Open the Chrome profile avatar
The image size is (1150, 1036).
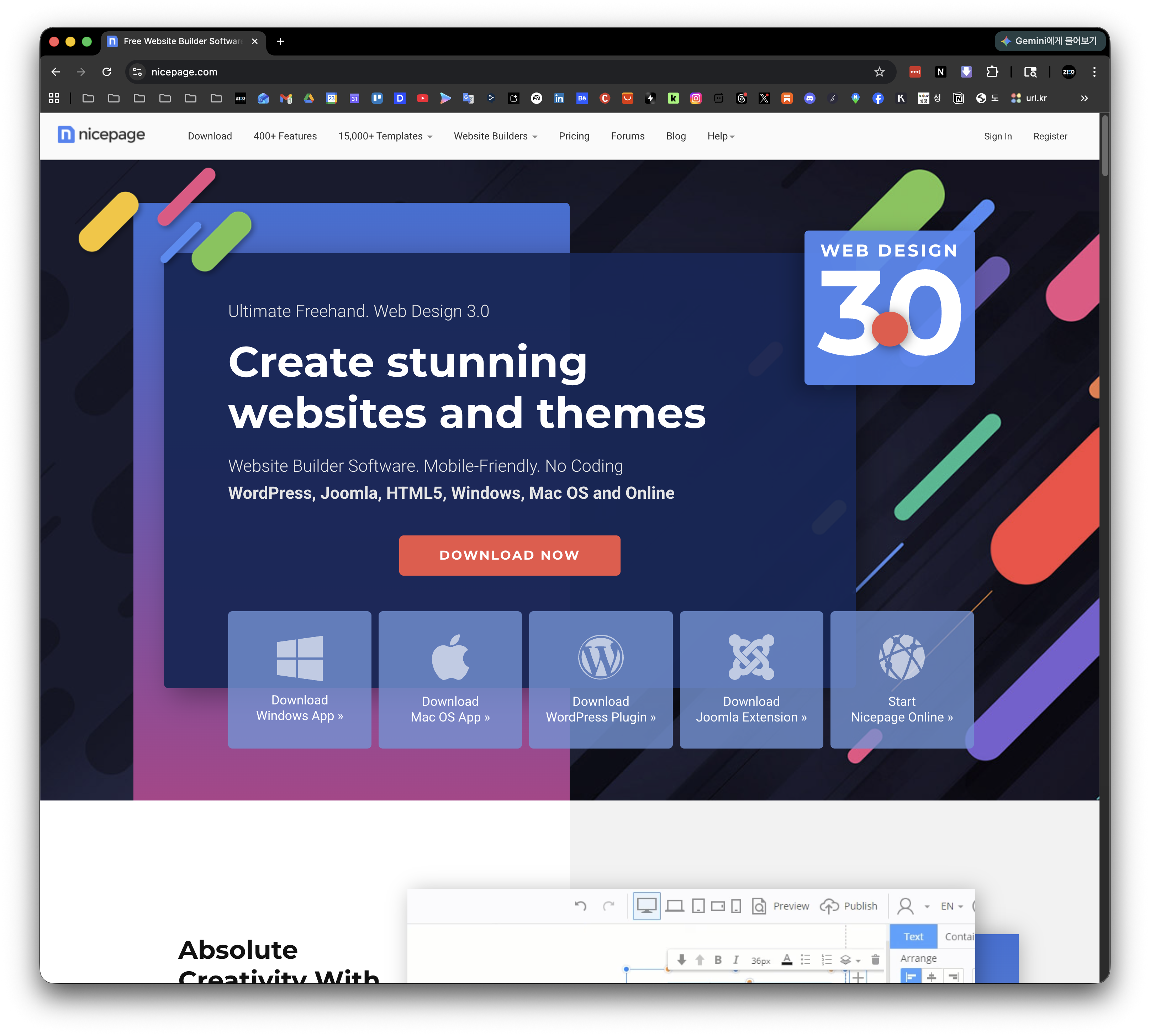pyautogui.click(x=1069, y=72)
